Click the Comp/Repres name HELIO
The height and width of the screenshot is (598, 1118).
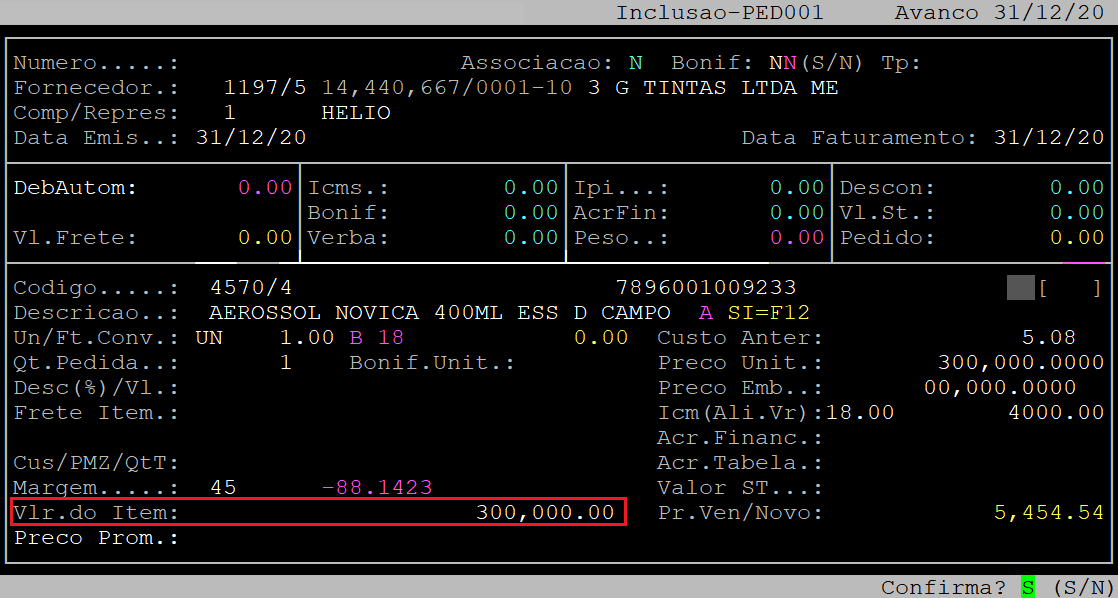pyautogui.click(x=356, y=113)
